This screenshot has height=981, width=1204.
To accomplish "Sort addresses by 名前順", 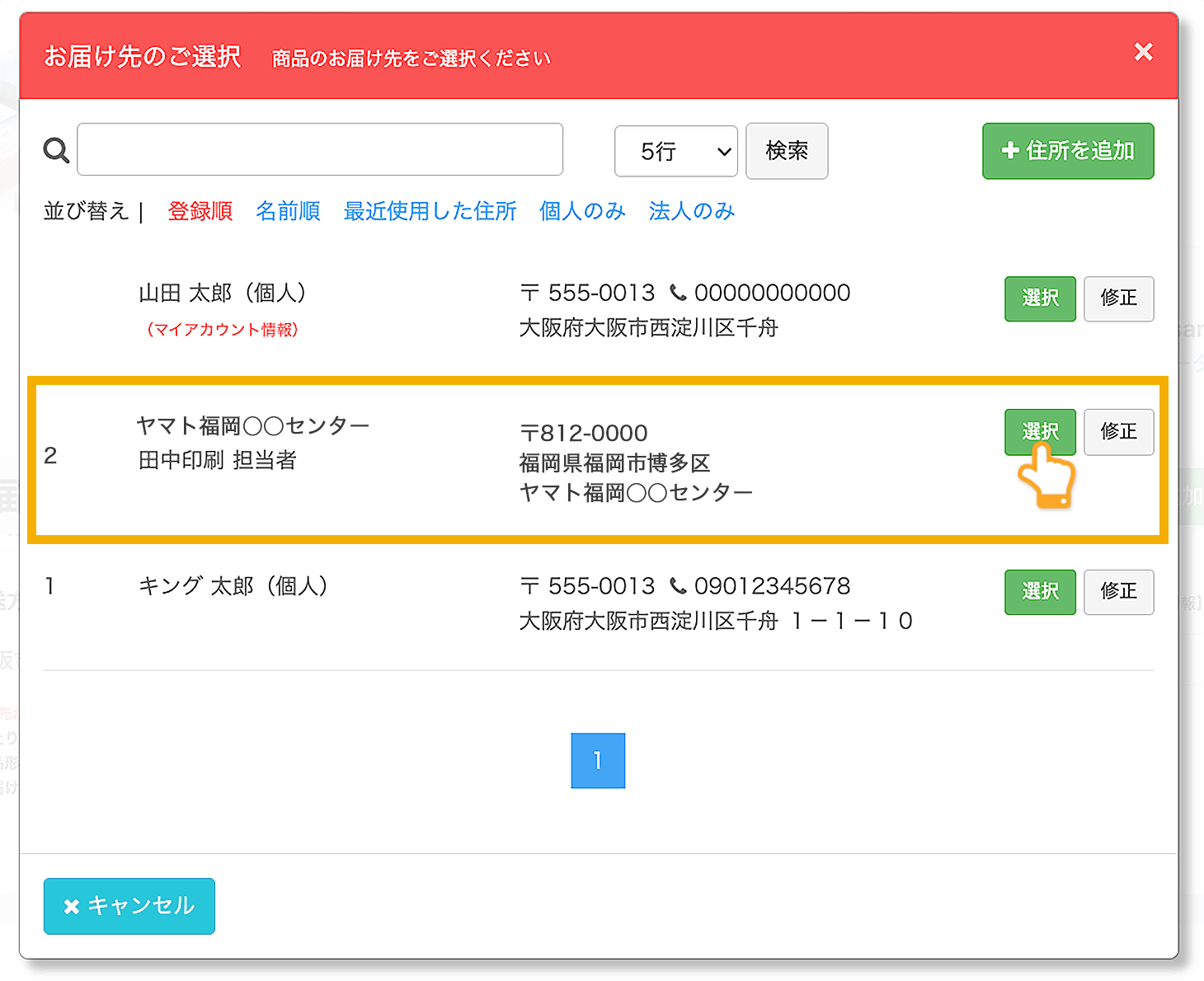I will (x=288, y=211).
